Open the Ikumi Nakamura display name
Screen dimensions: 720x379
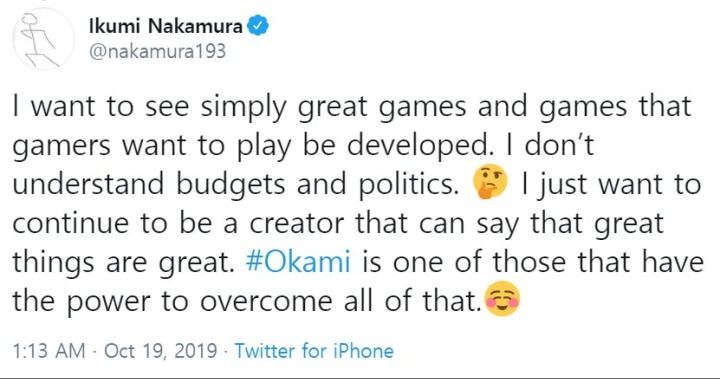coord(165,26)
